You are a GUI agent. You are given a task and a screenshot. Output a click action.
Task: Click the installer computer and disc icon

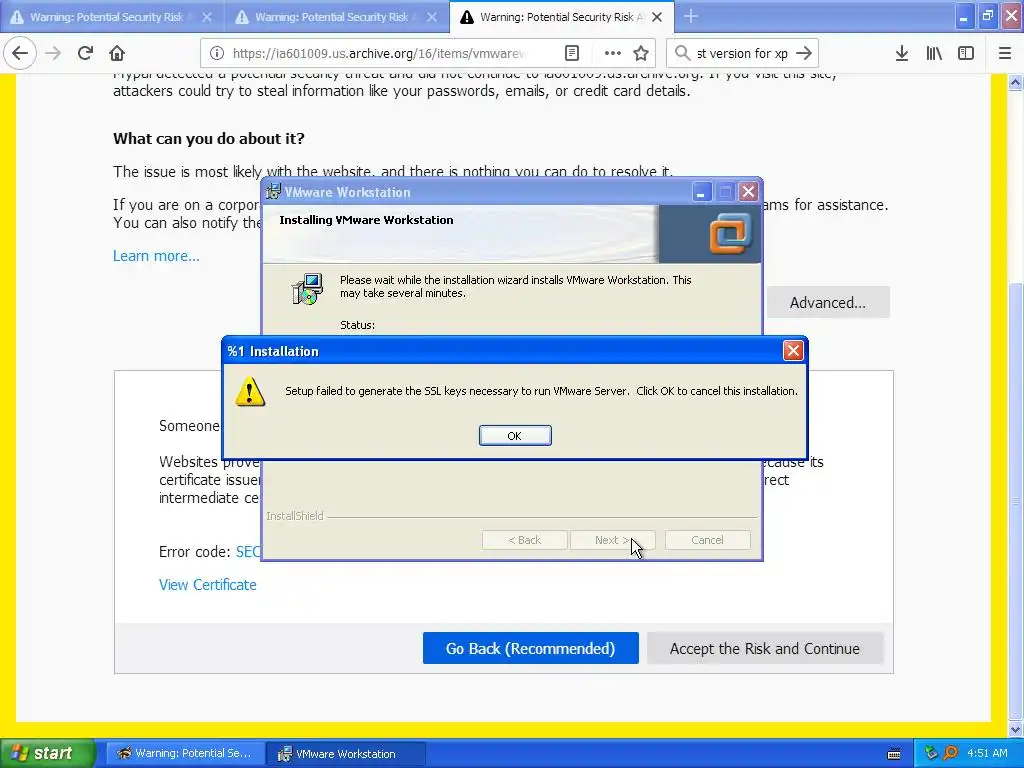click(307, 289)
